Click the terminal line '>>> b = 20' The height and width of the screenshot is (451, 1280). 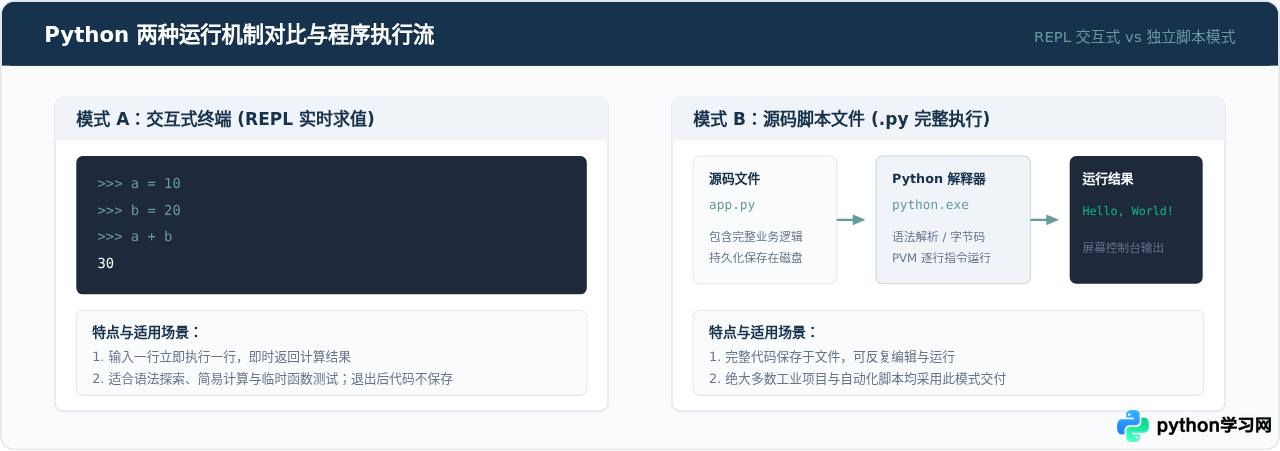coord(139,211)
